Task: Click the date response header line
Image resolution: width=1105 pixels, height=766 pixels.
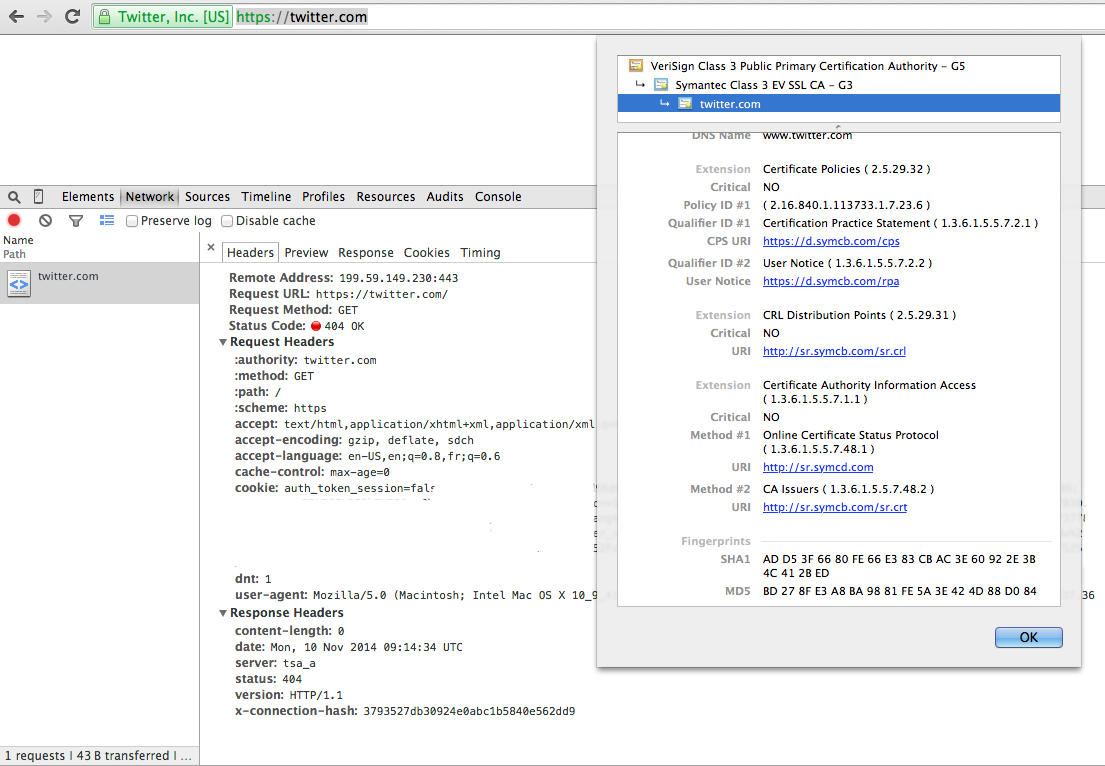Action: [349, 647]
